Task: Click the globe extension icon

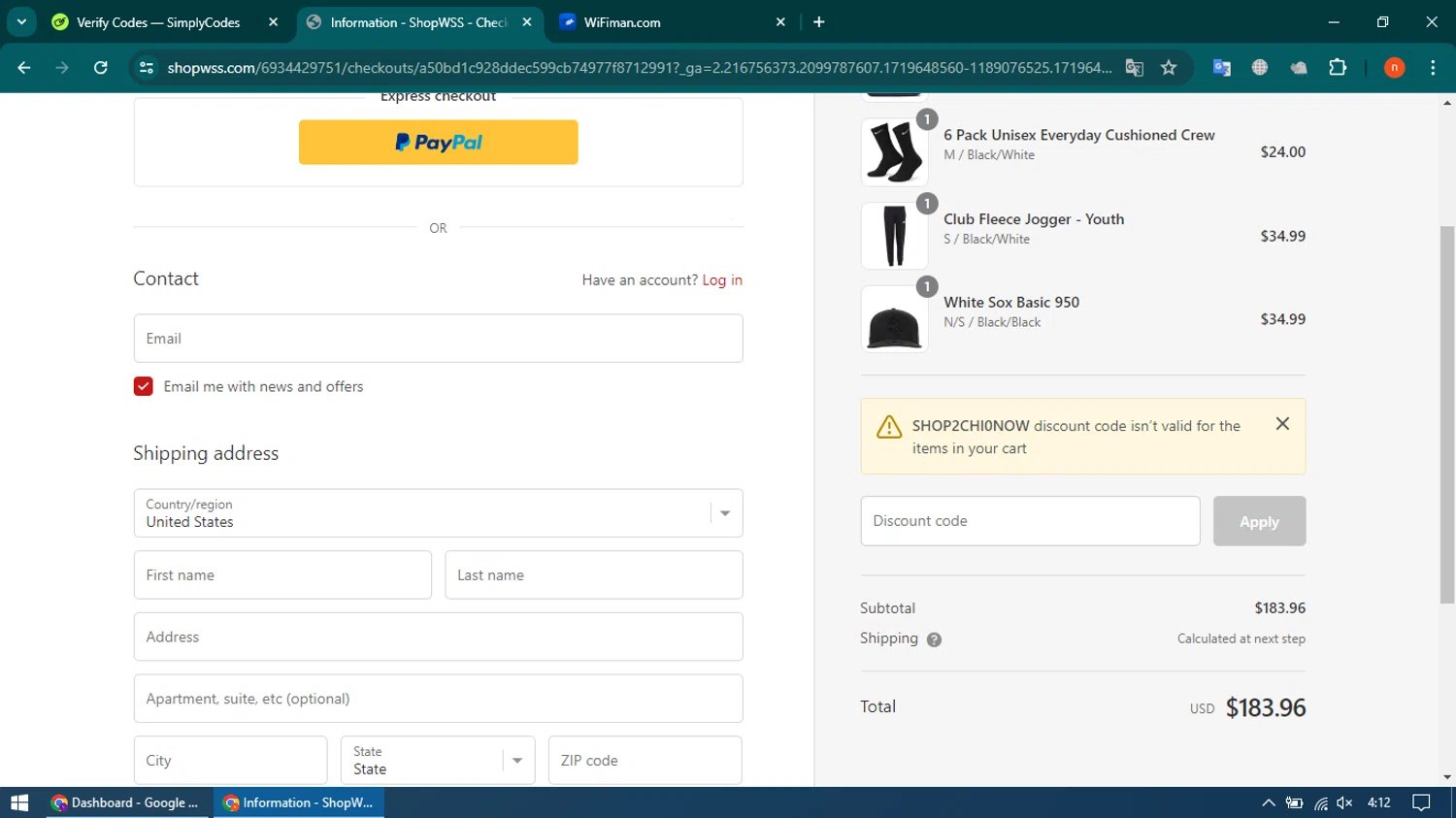Action: [1260, 68]
